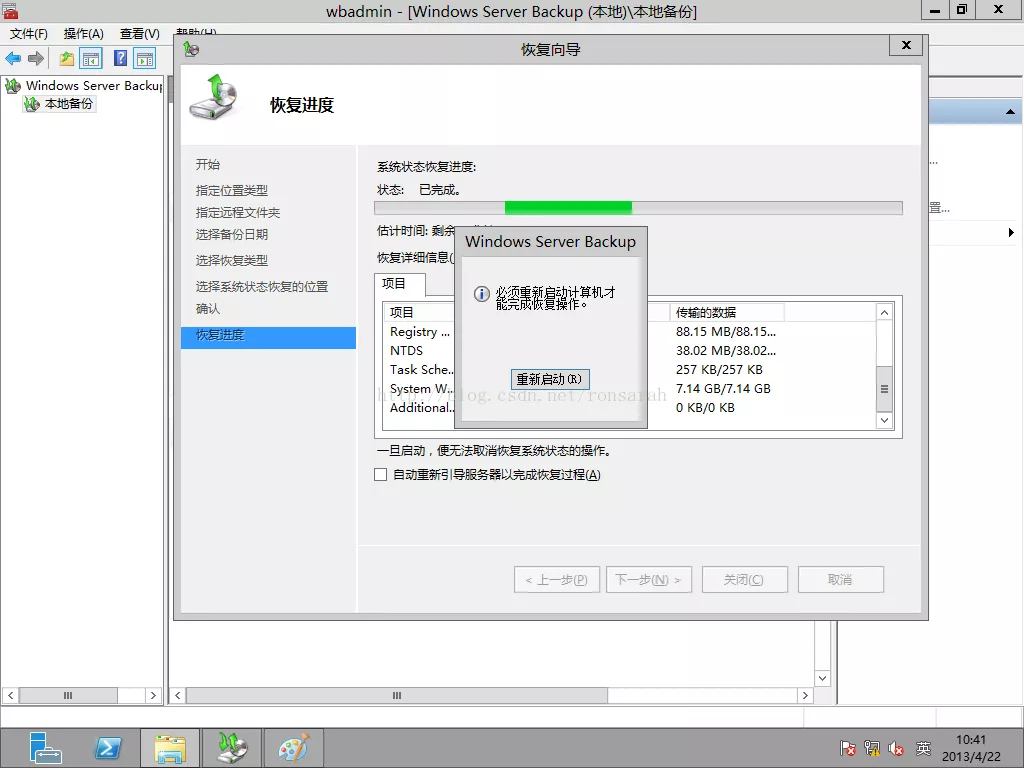Open the 文件(F) menu
Screen dimensions: 1024x768
[29, 34]
